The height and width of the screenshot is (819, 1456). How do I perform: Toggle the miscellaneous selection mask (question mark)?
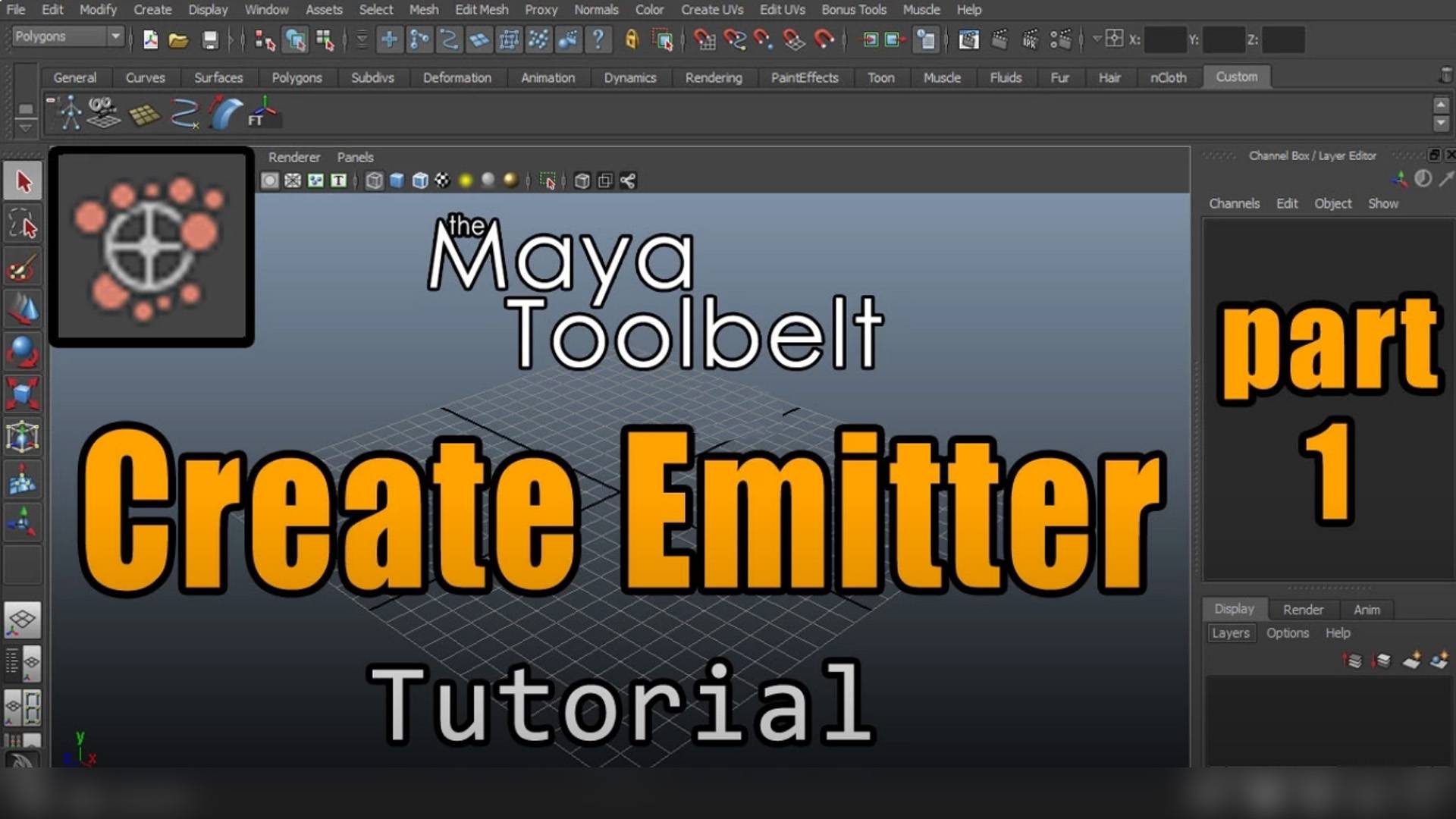(x=598, y=39)
